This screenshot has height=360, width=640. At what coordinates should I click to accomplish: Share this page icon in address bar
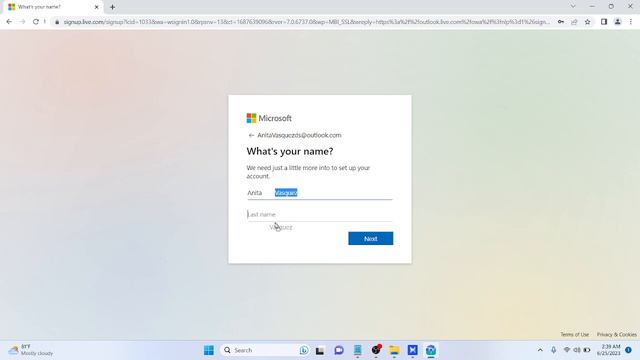pos(574,22)
